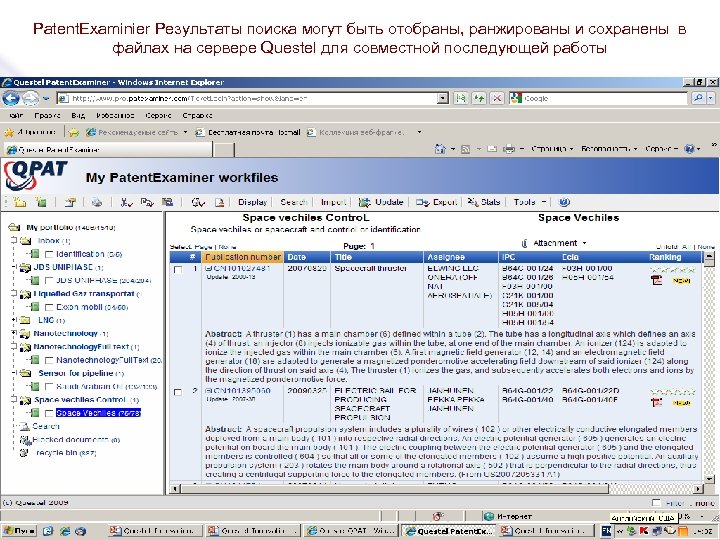Click the folder-with-arrow move-up toolbar icon
Viewport: 720px width, 540px height.
point(71,202)
